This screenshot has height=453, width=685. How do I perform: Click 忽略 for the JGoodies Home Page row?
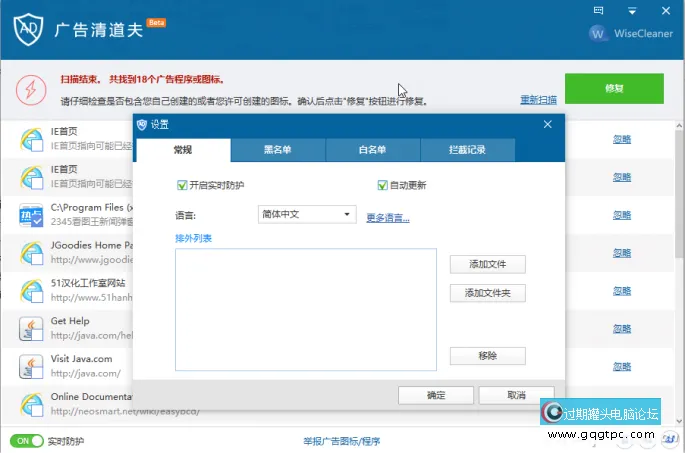622,253
